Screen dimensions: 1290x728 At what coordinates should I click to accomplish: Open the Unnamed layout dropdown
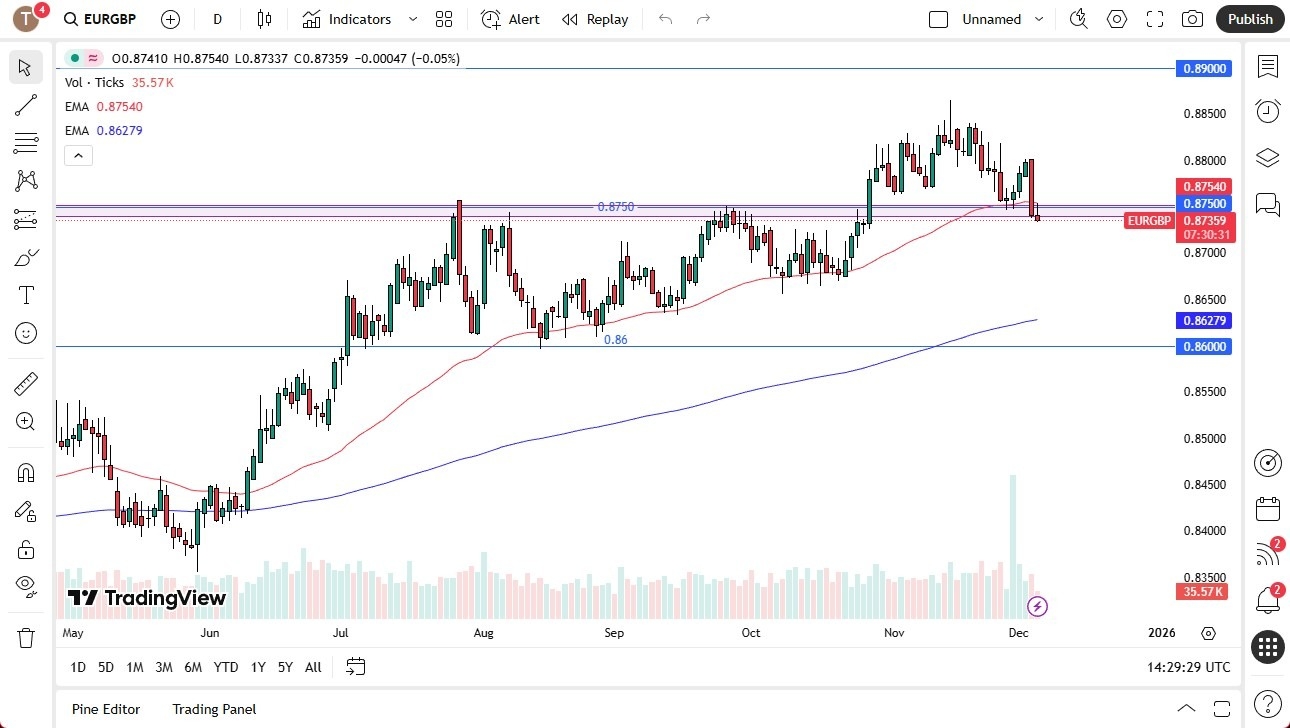(1039, 19)
